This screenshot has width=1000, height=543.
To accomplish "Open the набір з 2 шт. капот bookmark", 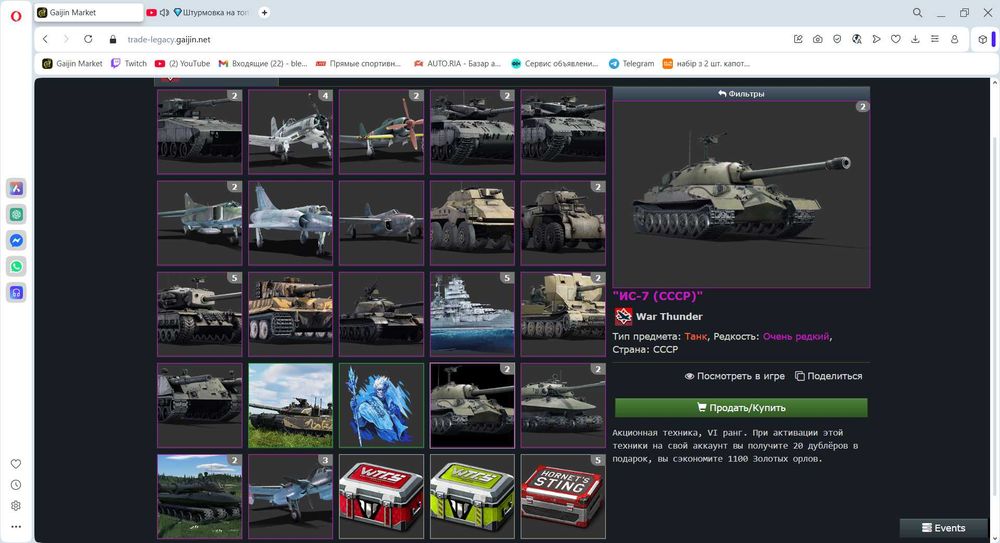I will pos(706,63).
